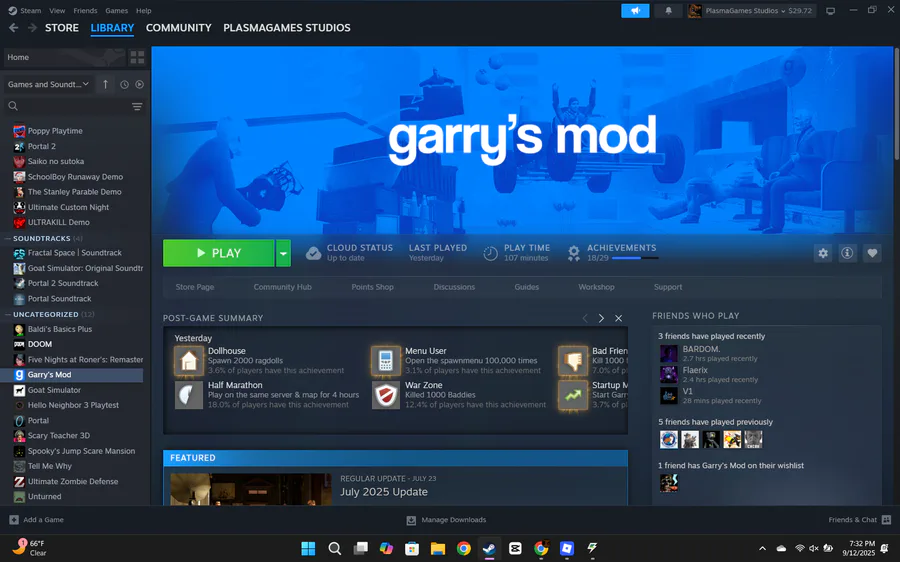Open the Guides link

coord(526,287)
